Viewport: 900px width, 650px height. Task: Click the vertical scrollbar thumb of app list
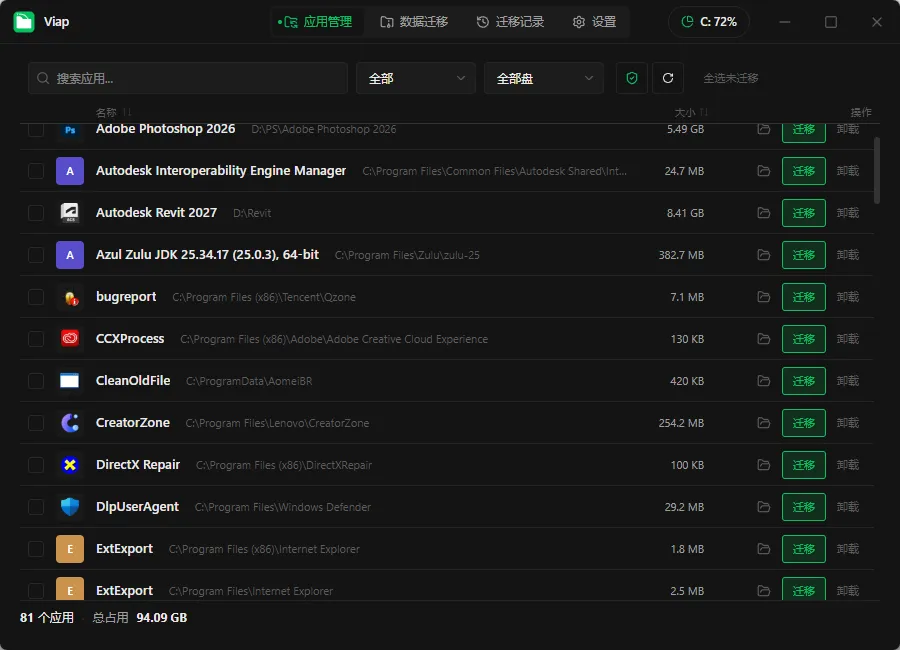coord(876,170)
